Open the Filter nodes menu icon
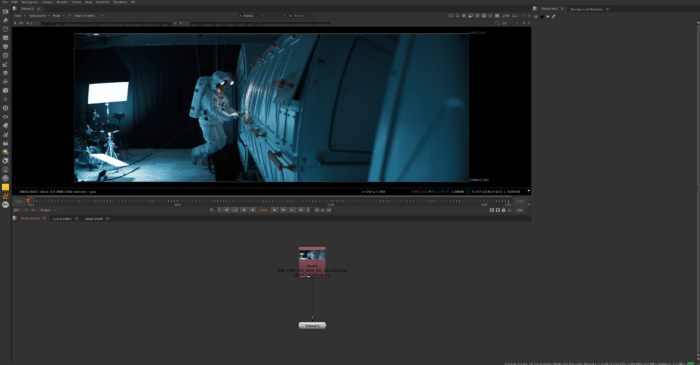This screenshot has width=700, height=365. [5, 55]
